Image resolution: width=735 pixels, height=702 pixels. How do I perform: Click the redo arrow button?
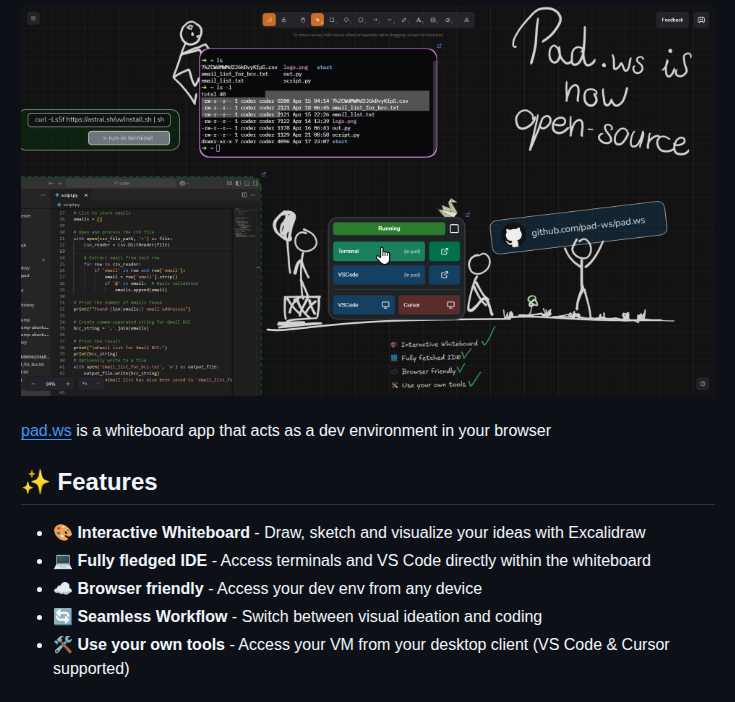click(98, 384)
